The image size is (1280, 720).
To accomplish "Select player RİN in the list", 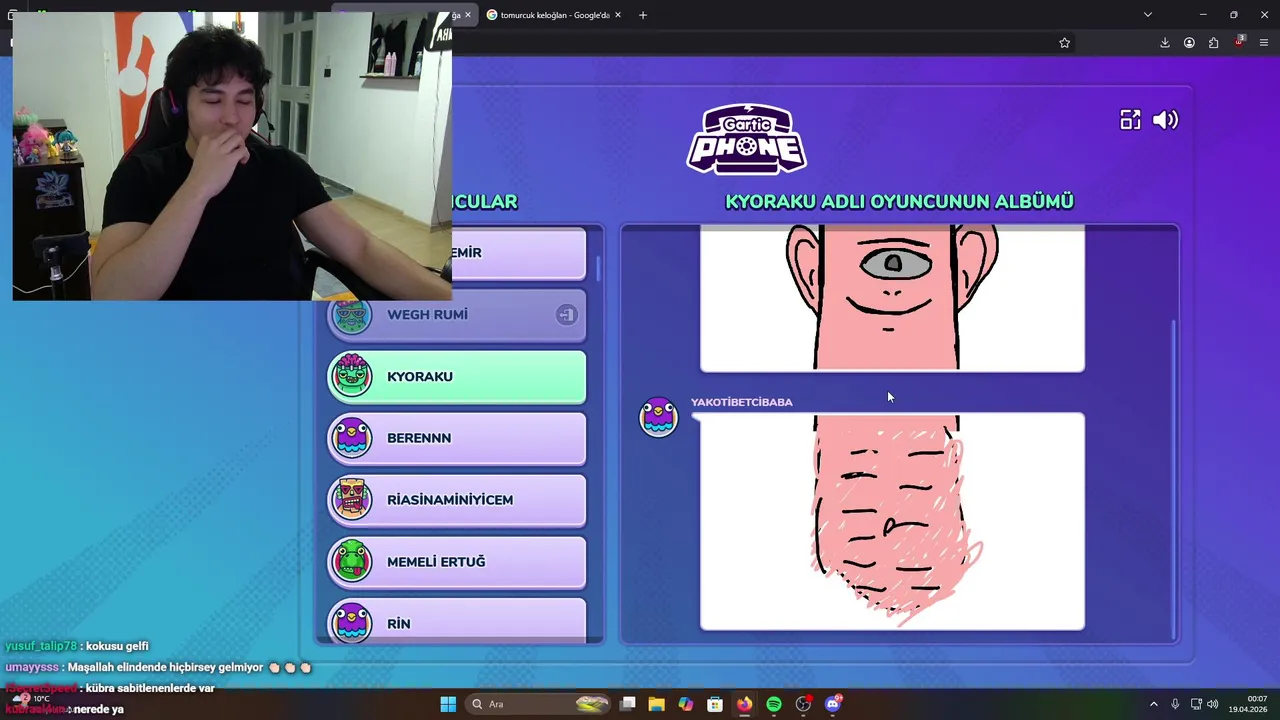I will 457,620.
